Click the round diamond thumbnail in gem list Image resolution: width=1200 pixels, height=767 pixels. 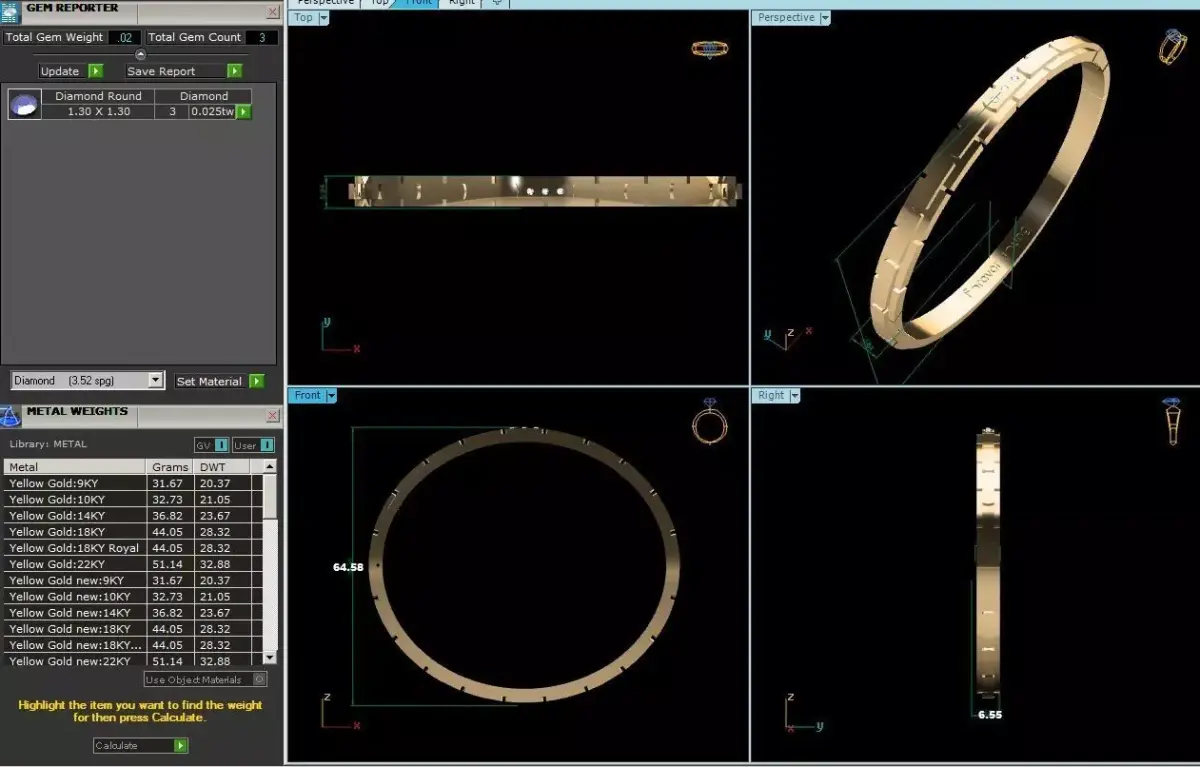pyautogui.click(x=22, y=103)
